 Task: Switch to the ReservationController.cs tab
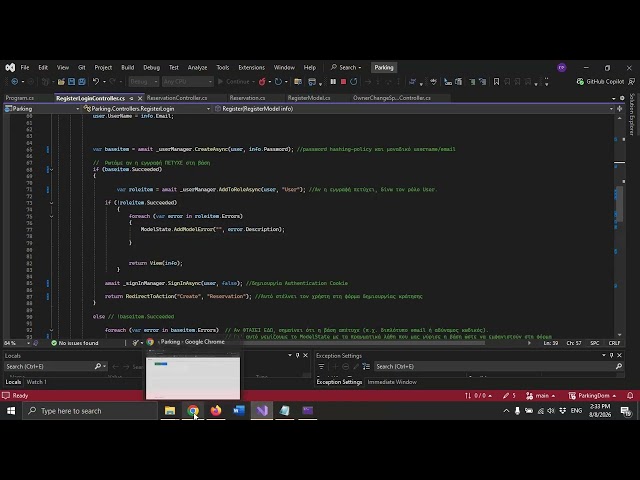tap(177, 98)
